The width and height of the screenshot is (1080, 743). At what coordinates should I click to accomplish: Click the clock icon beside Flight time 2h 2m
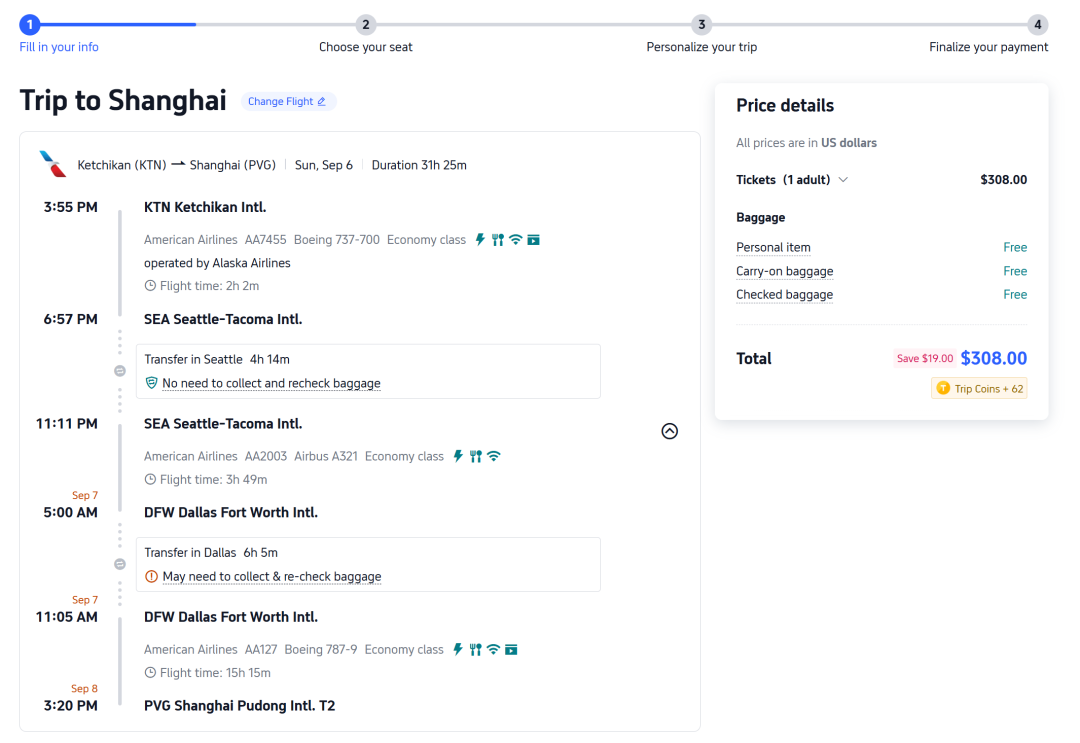pyautogui.click(x=150, y=286)
